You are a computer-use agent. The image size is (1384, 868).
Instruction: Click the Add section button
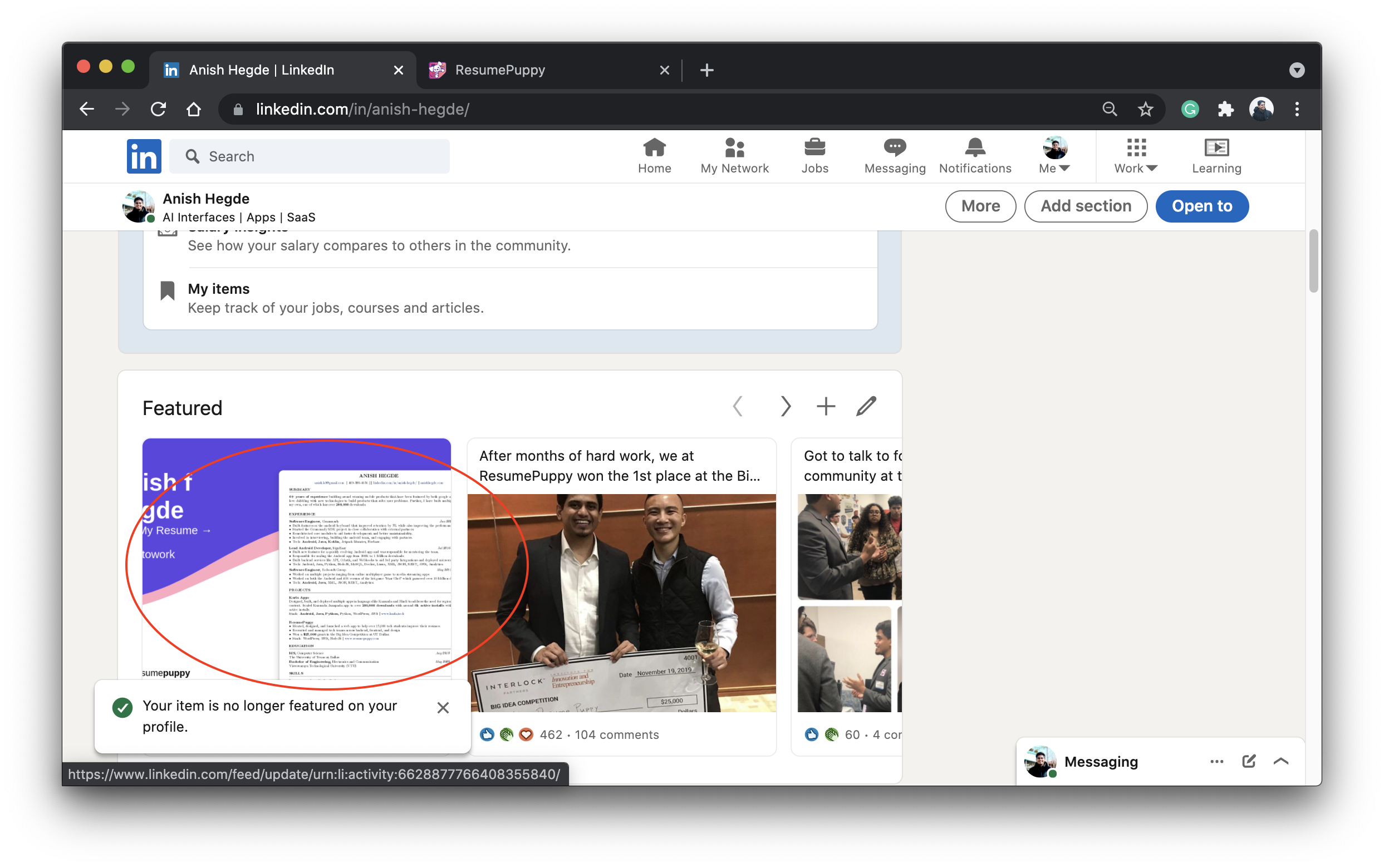tap(1086, 206)
